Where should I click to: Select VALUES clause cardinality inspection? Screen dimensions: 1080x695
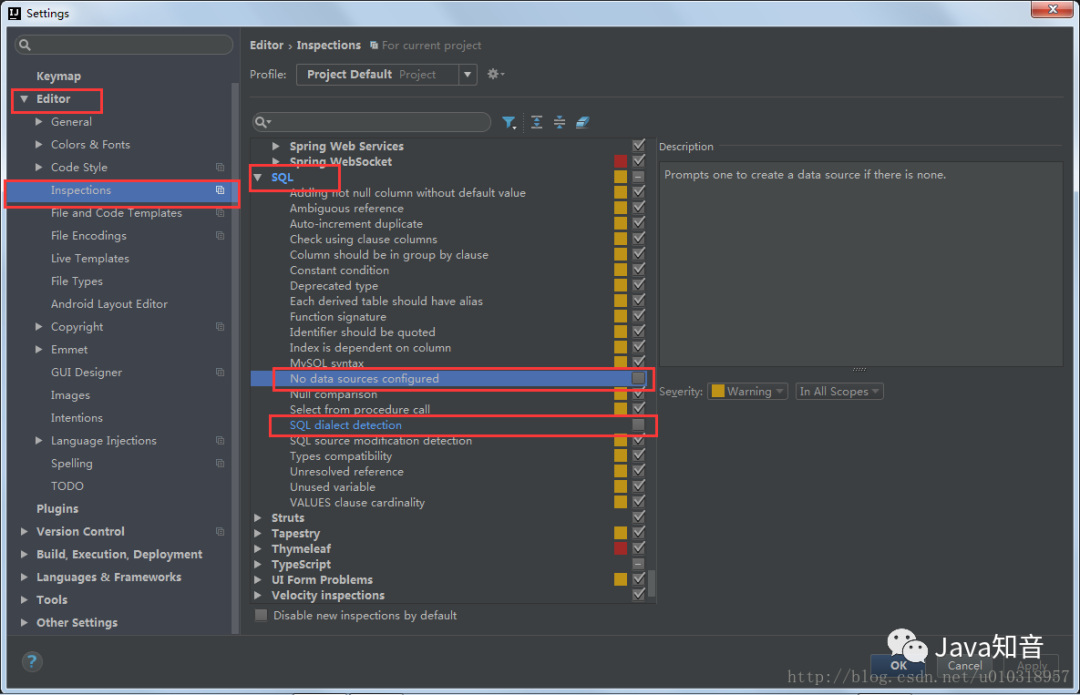click(357, 502)
